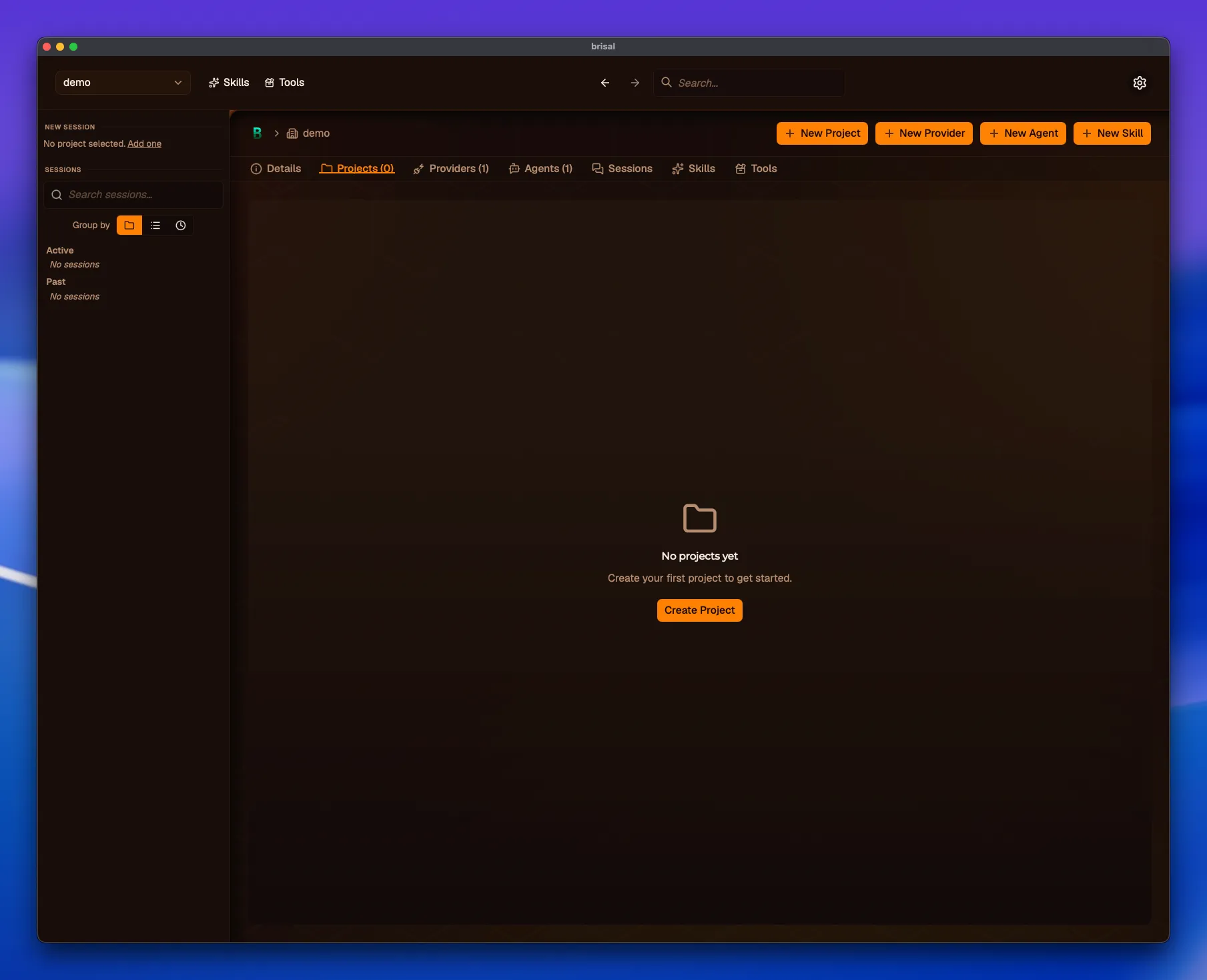The width and height of the screenshot is (1207, 980).
Task: Click the demo breadcrumb item
Action: (x=308, y=133)
